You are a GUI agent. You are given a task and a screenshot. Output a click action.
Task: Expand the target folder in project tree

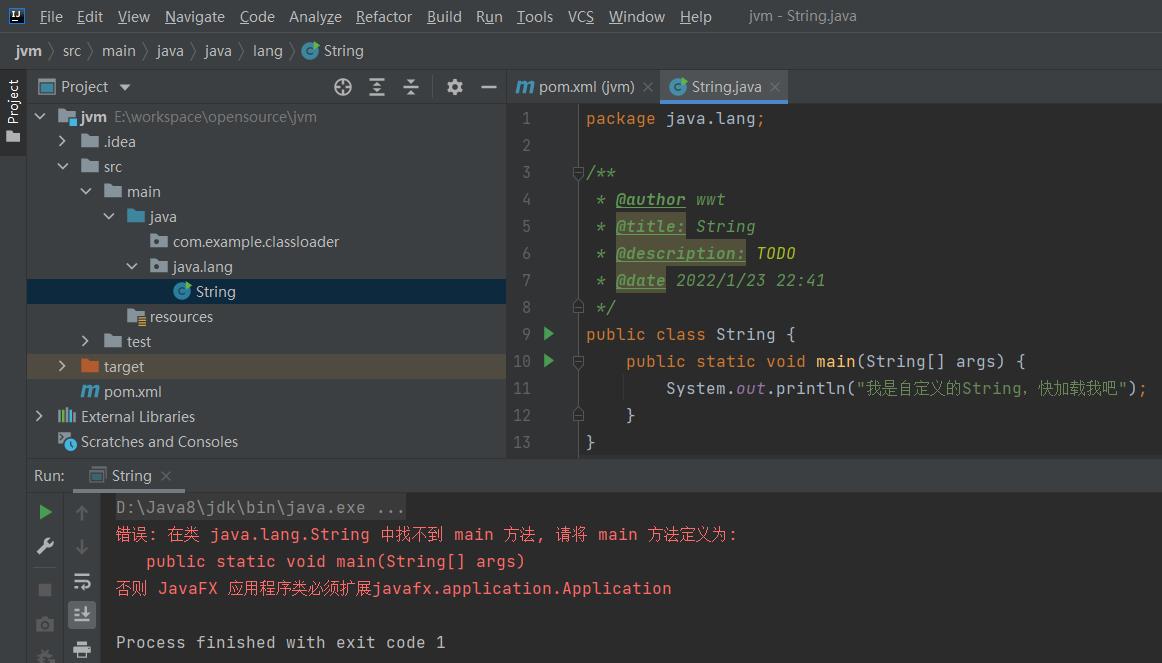click(62, 367)
